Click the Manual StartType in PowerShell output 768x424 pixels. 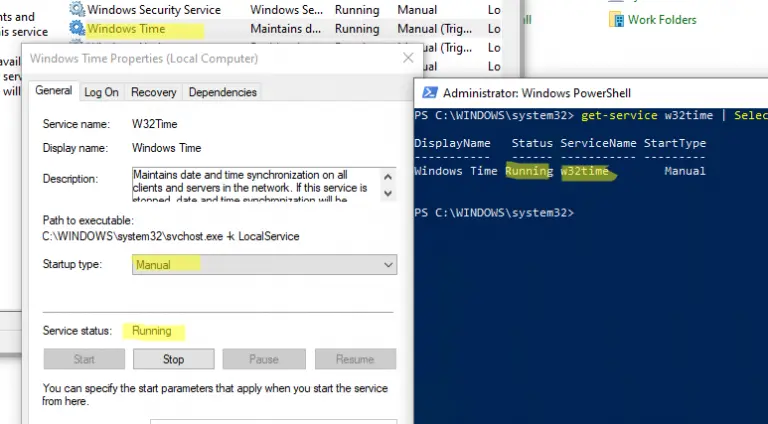coord(685,171)
